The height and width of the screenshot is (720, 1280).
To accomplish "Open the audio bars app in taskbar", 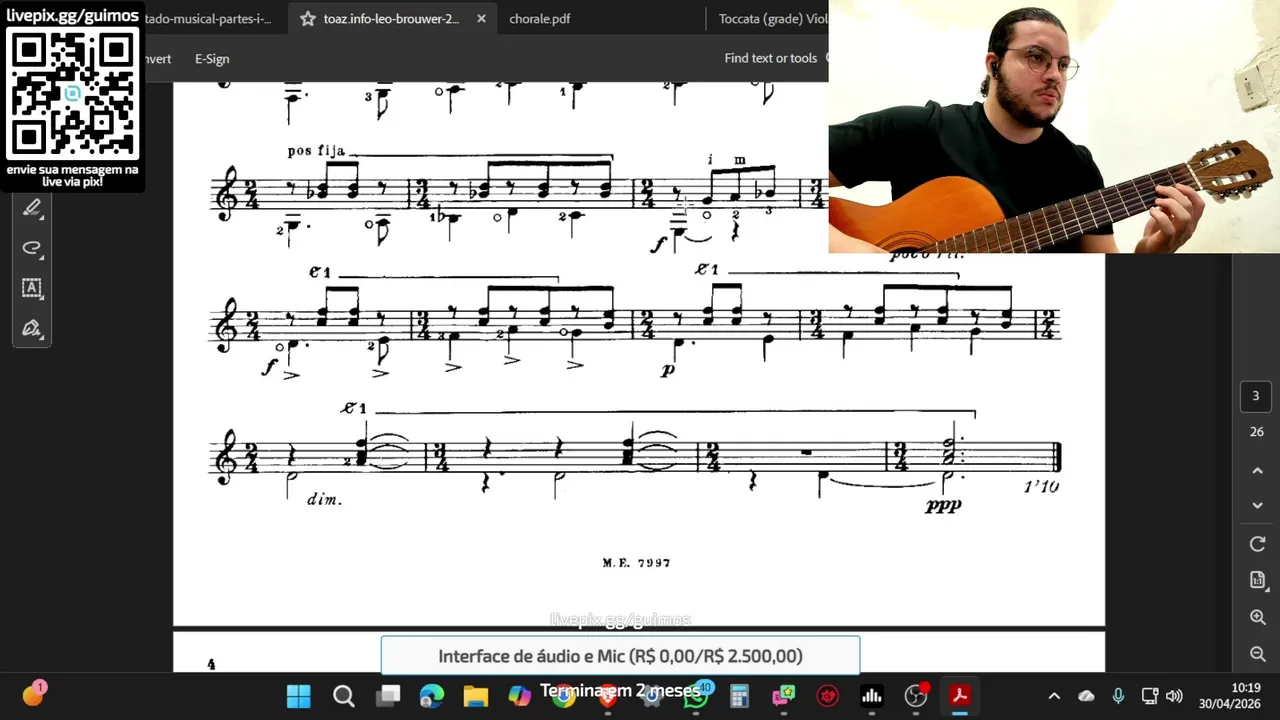I will (872, 696).
